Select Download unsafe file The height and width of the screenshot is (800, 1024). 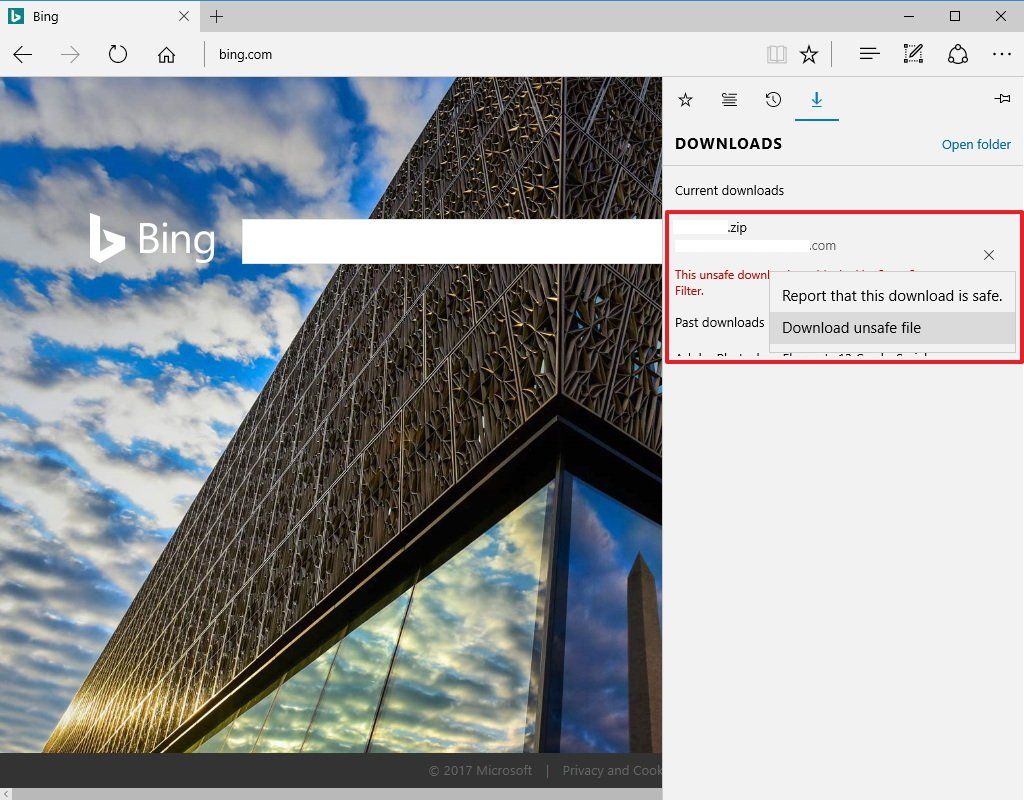pyautogui.click(x=851, y=328)
